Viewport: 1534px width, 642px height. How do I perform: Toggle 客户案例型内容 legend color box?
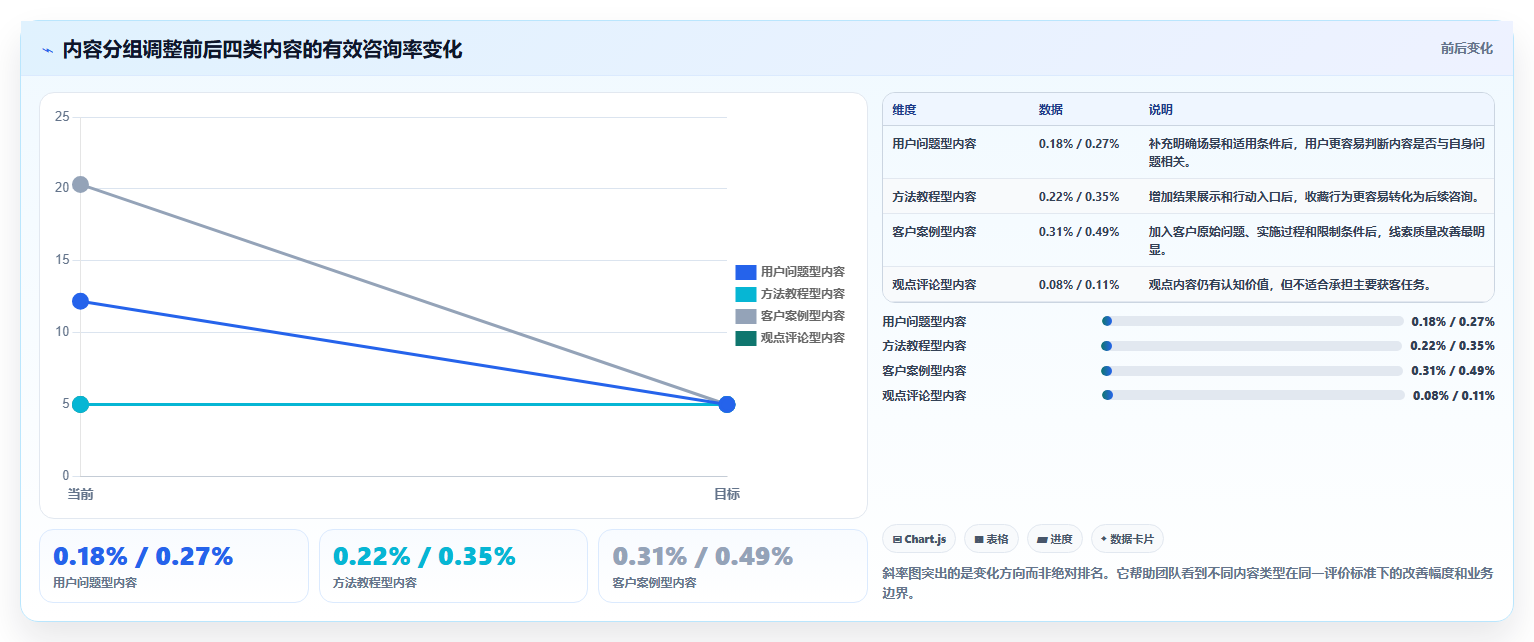coord(745,316)
